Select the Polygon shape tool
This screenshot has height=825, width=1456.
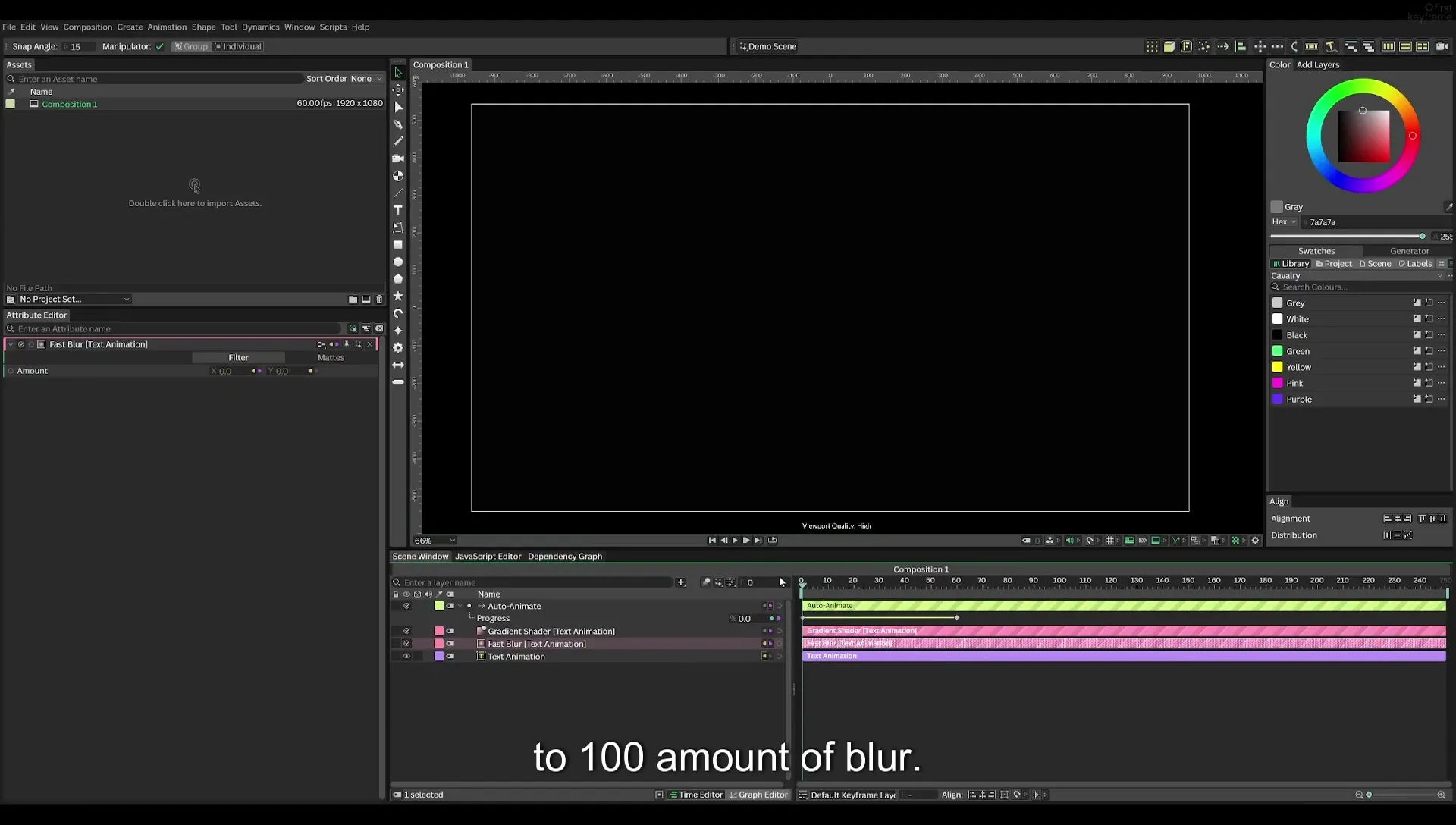(x=398, y=279)
